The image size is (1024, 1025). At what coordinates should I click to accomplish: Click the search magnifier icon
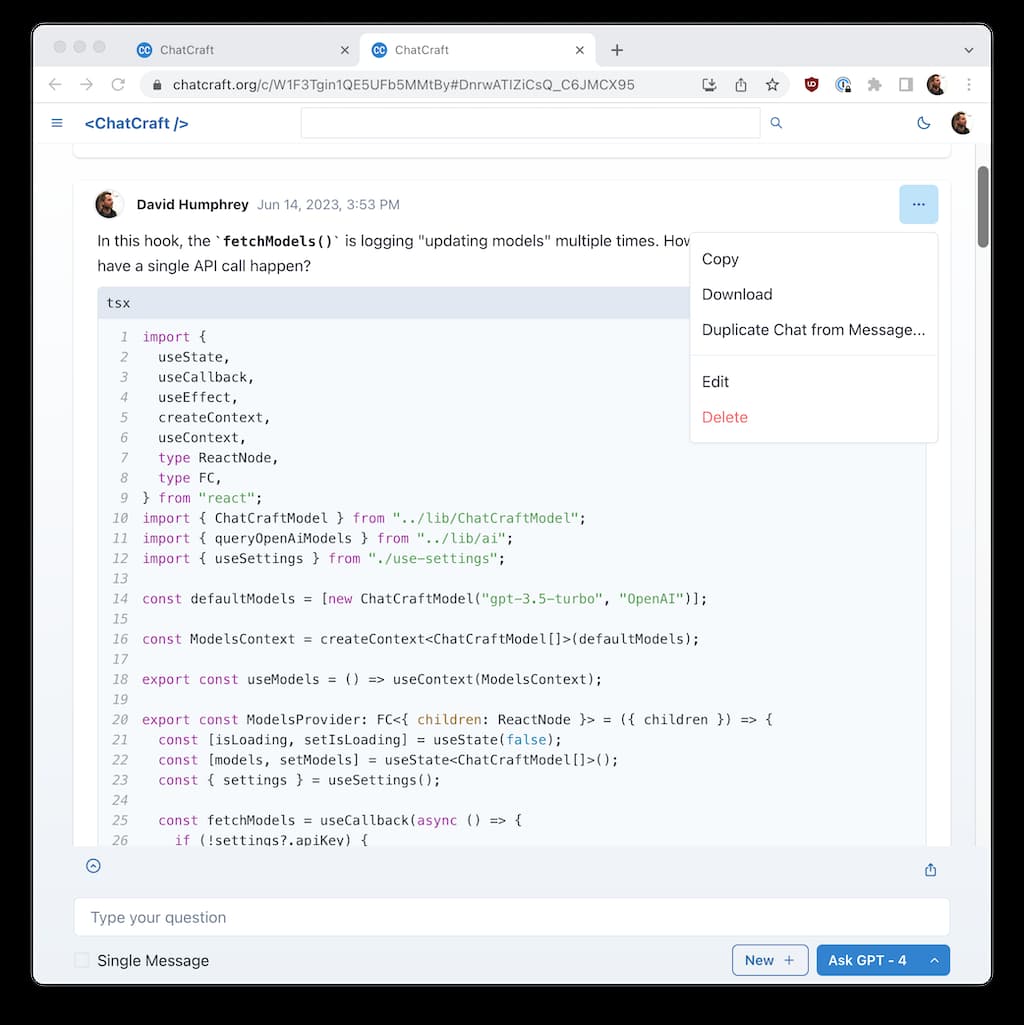click(776, 123)
